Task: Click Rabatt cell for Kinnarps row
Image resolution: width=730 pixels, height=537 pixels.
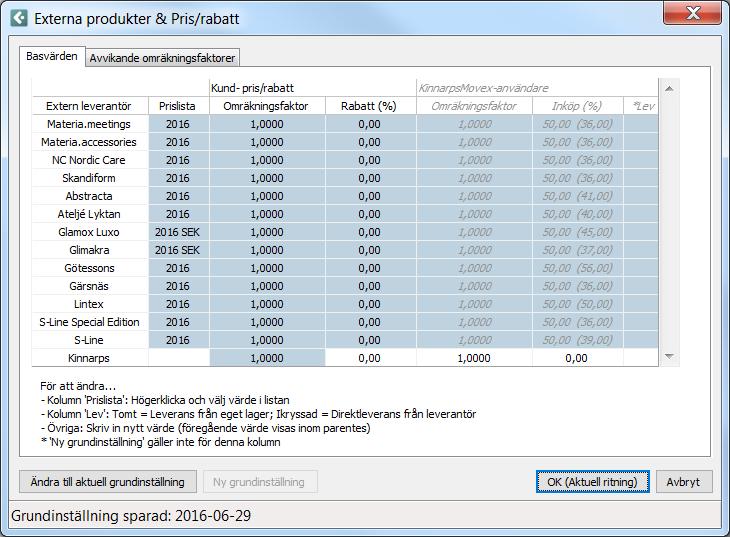Action: [x=370, y=358]
